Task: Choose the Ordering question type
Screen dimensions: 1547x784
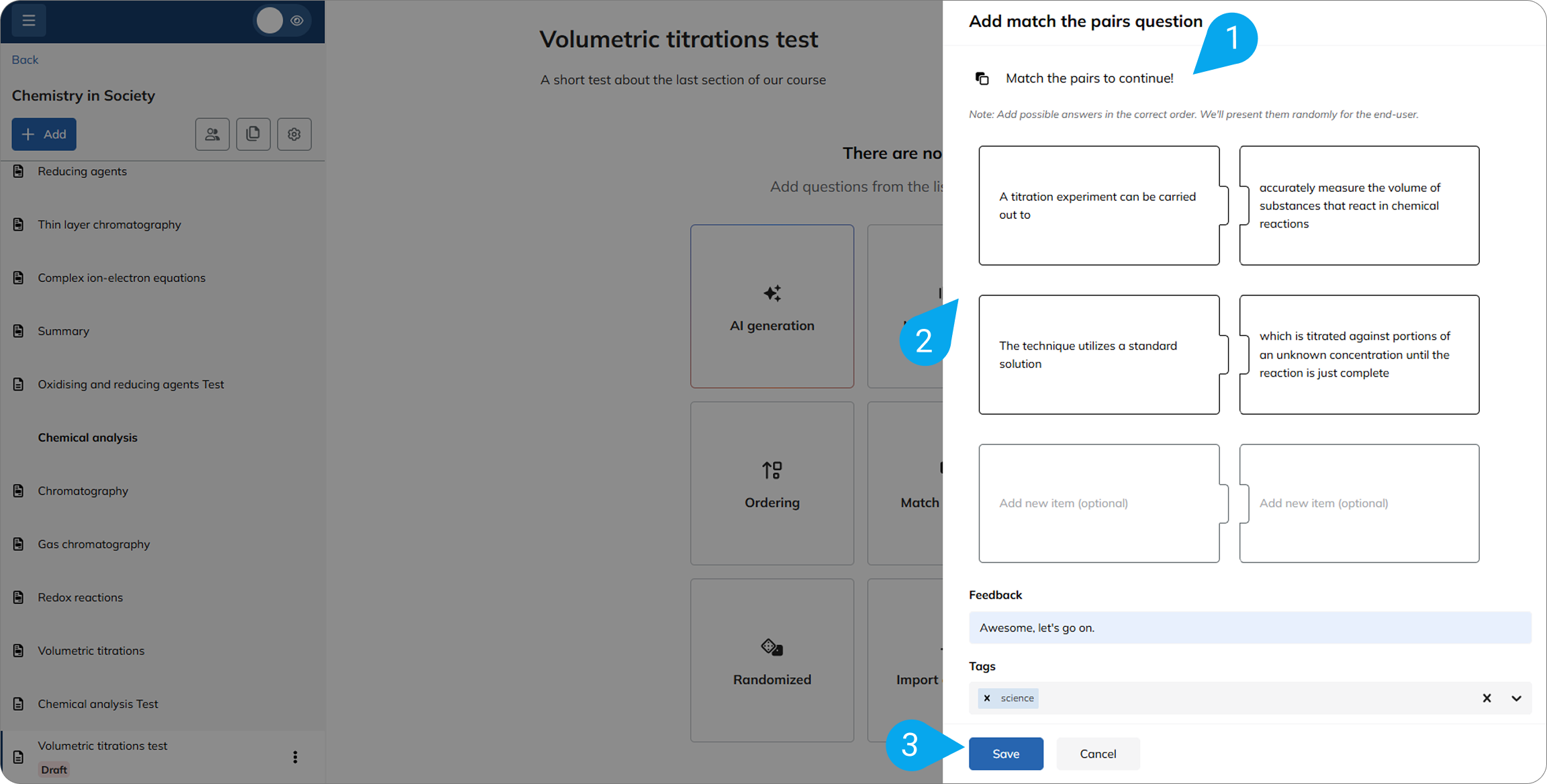Action: coord(772,483)
